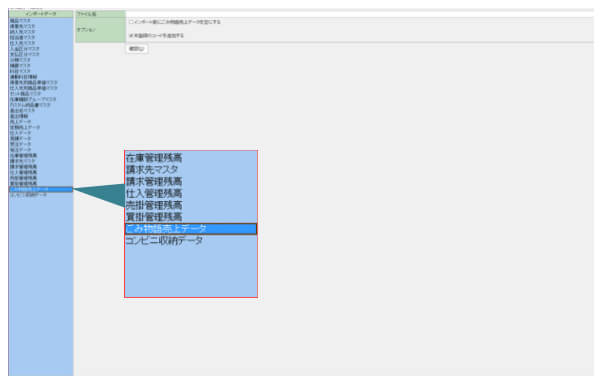Select 発注データ list entry
This screenshot has width=602, height=384.
(20, 150)
